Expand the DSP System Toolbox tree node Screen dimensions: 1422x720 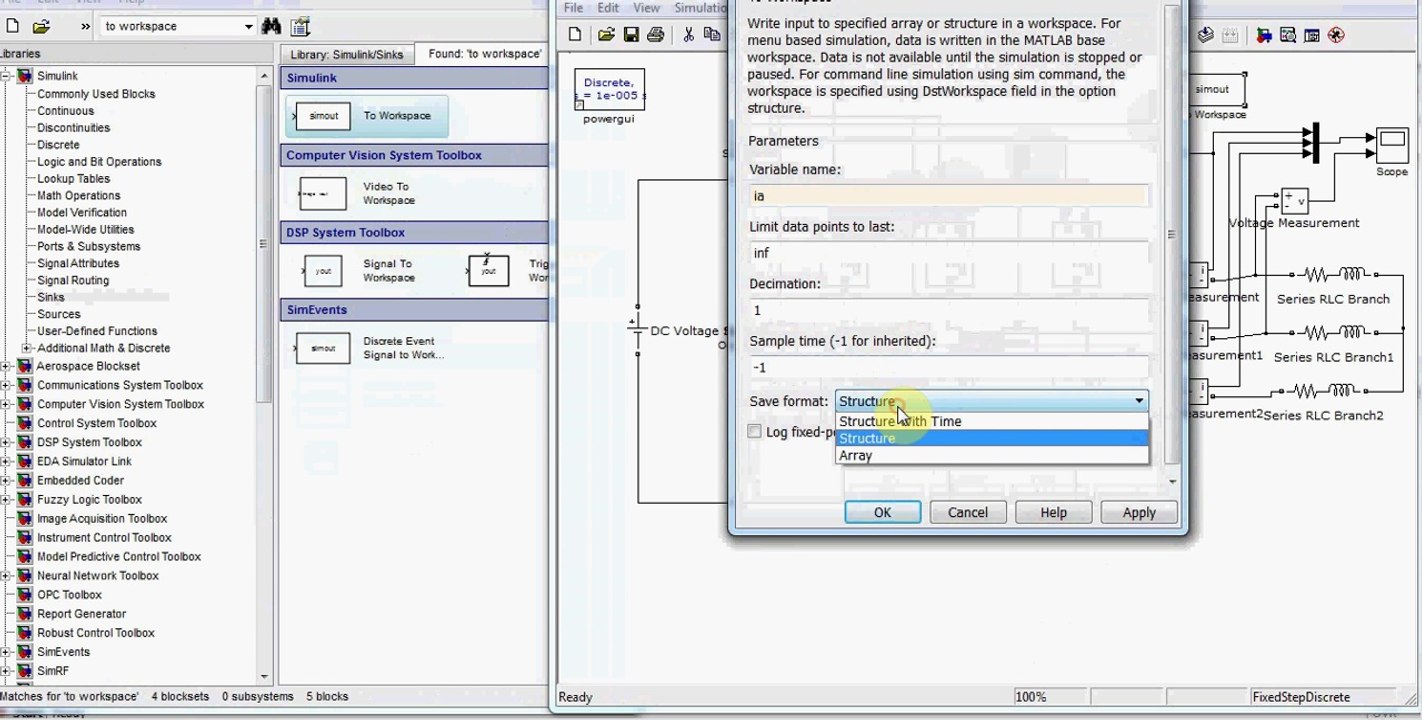pyautogui.click(x=6, y=442)
